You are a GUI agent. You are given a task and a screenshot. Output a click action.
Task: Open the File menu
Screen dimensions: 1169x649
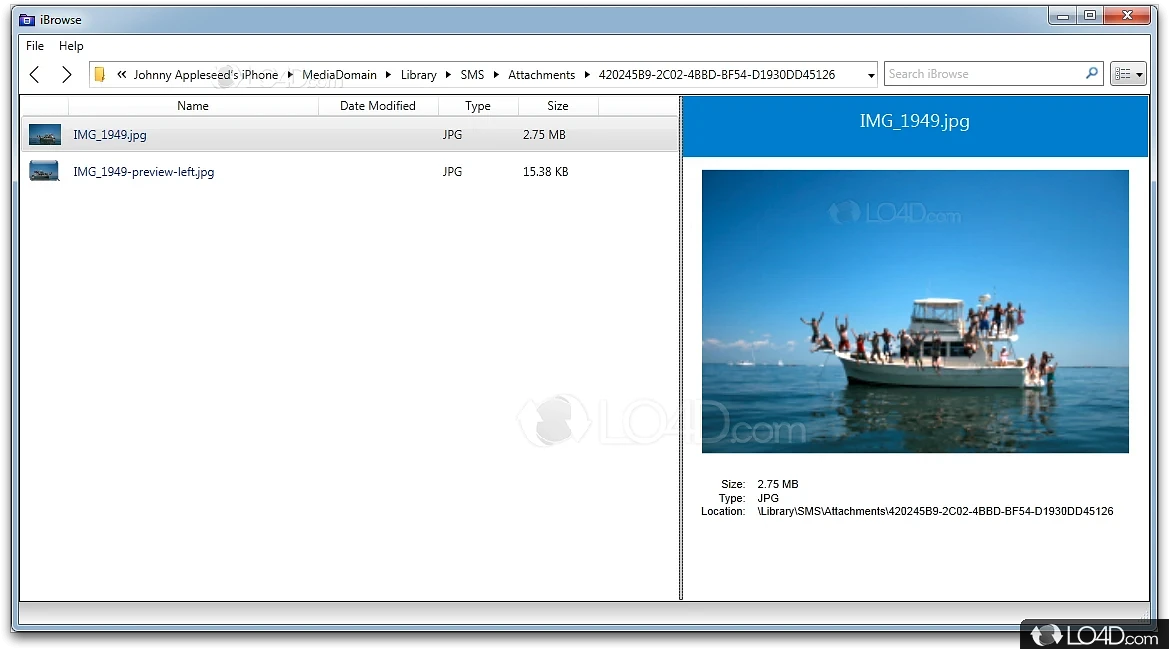[34, 45]
